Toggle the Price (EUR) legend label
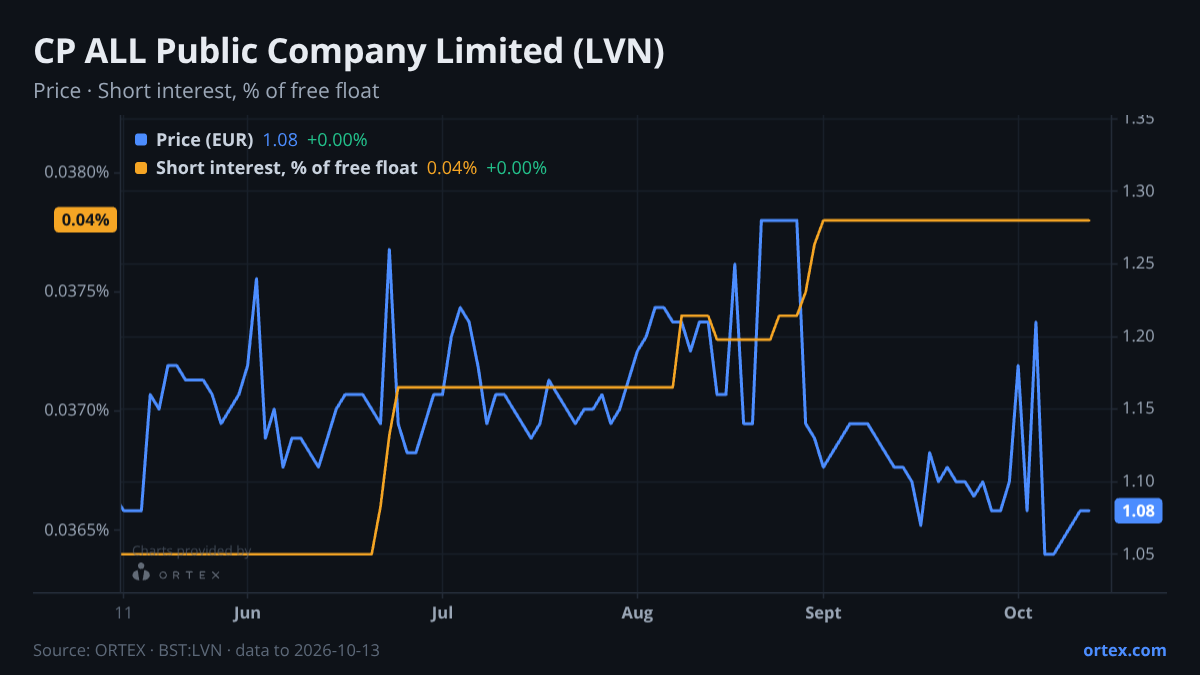 tap(205, 140)
